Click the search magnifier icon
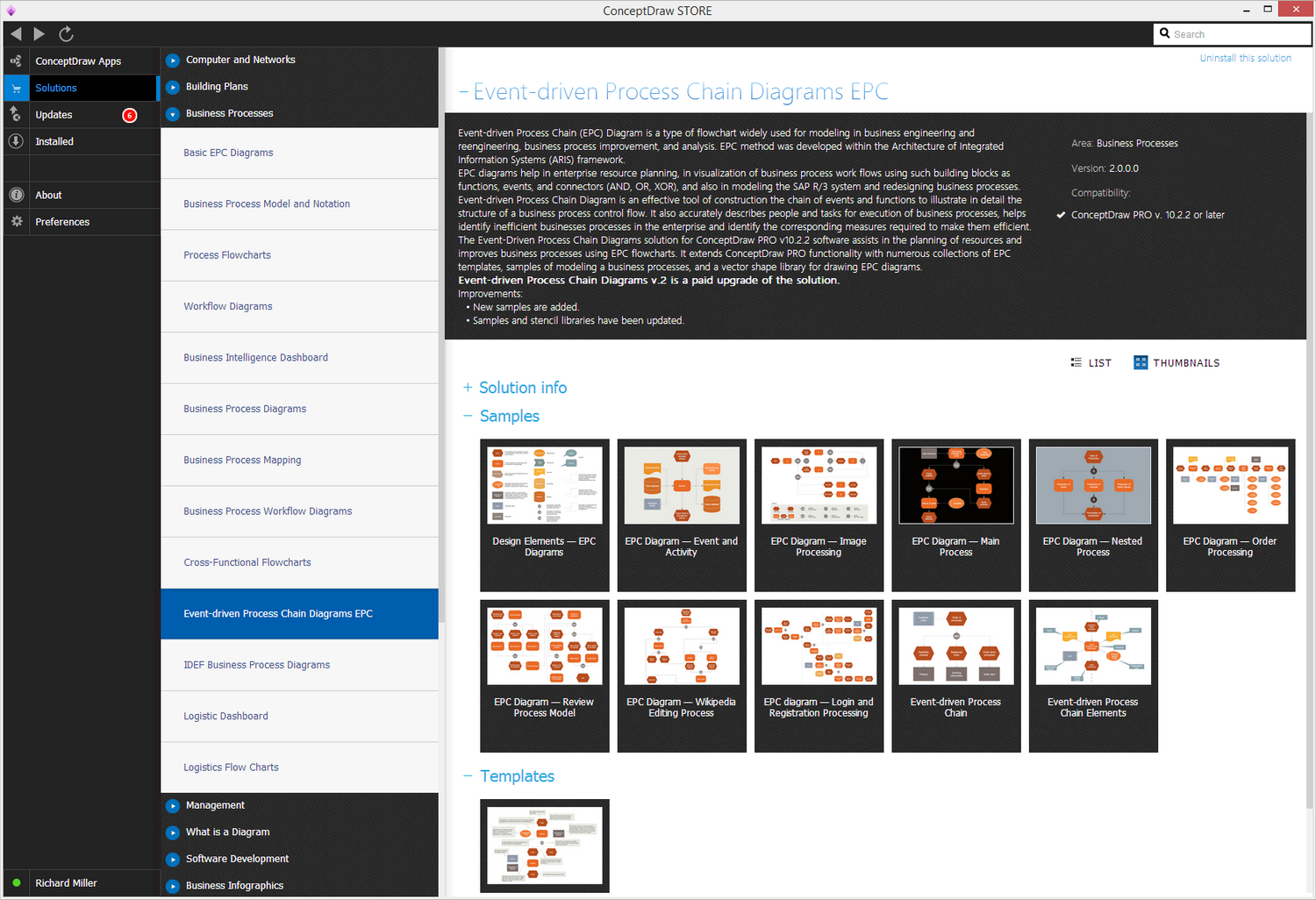Image resolution: width=1316 pixels, height=900 pixels. click(x=1165, y=33)
